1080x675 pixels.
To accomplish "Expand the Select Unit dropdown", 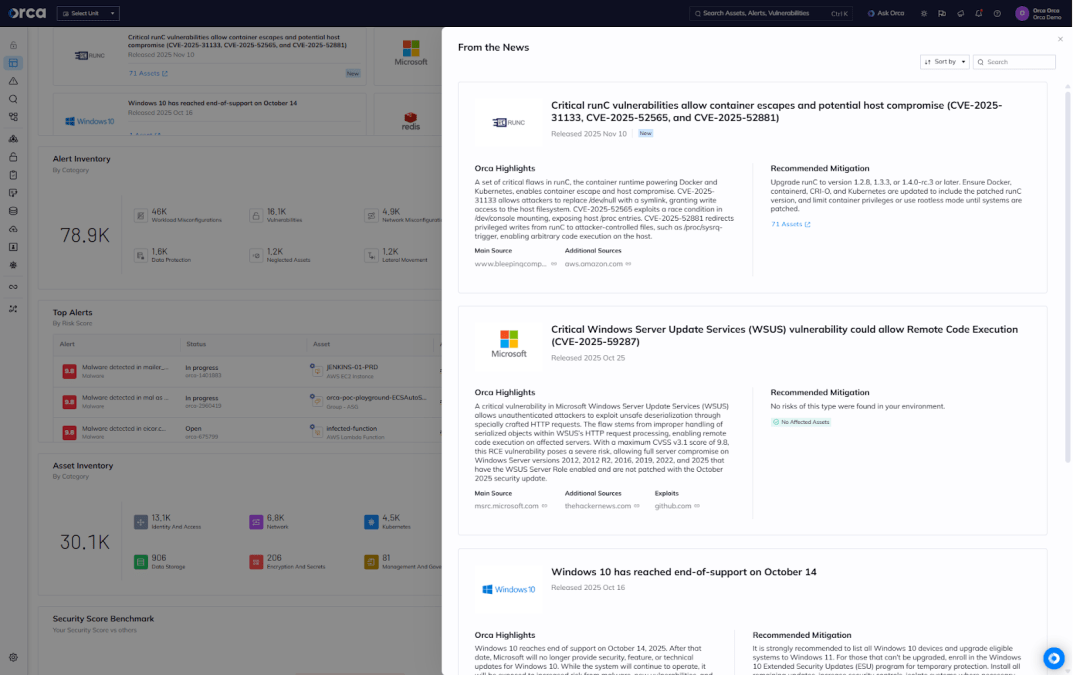I will (x=88, y=13).
